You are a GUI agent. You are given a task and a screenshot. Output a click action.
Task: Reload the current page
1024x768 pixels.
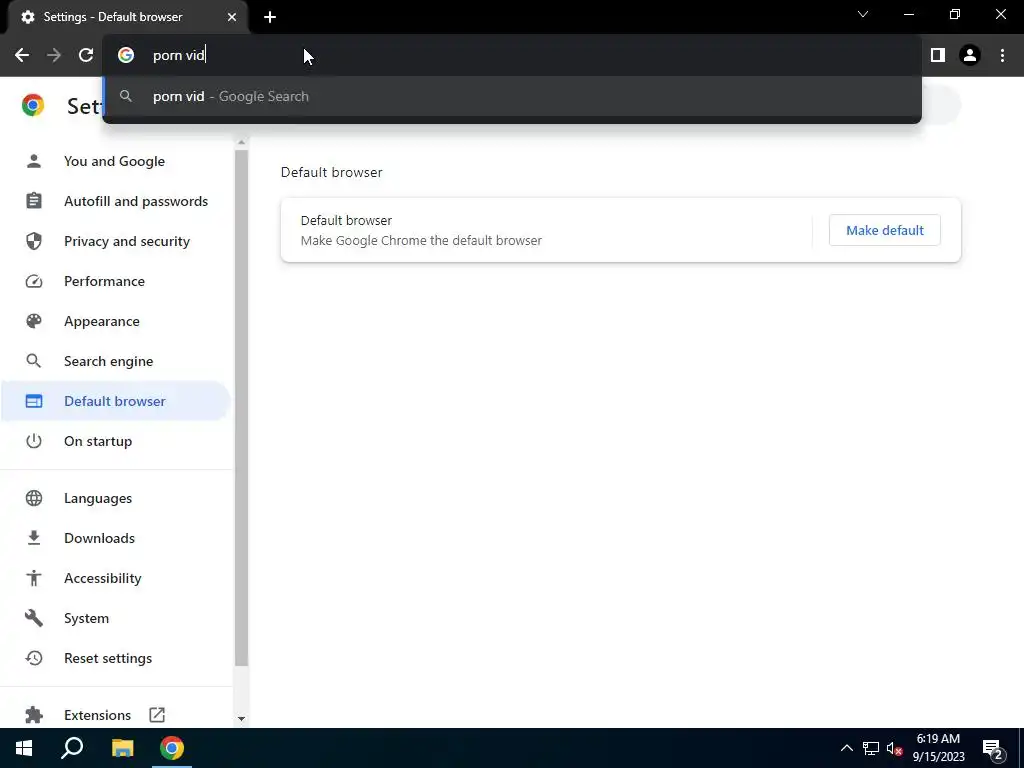click(x=86, y=55)
